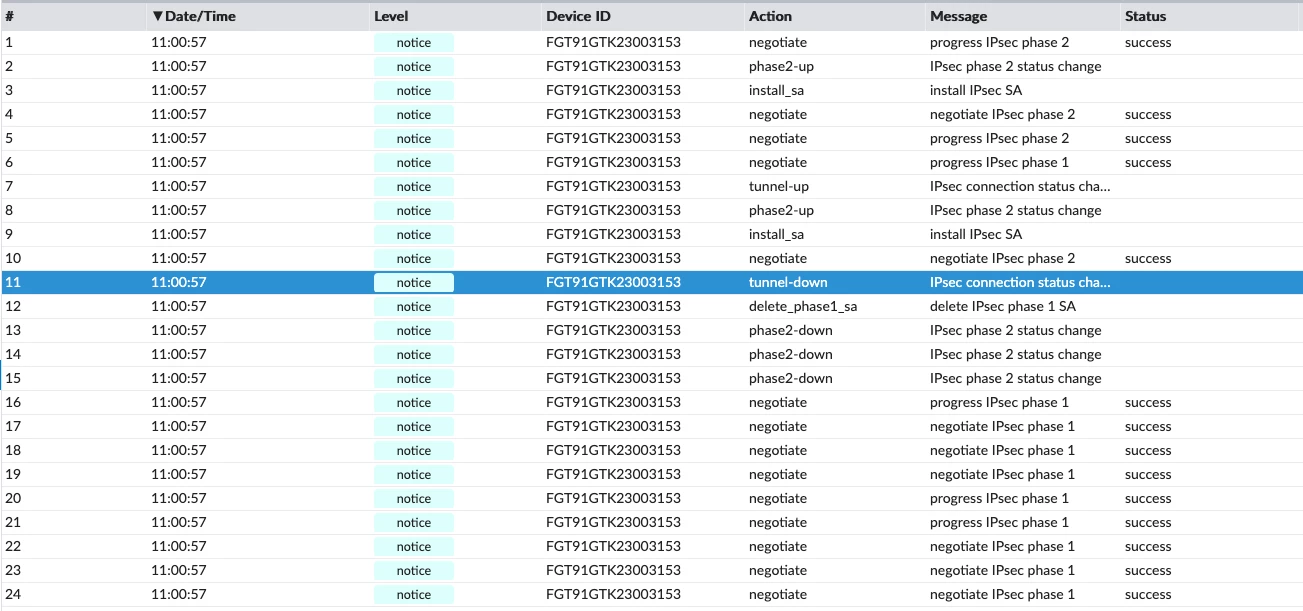The width and height of the screenshot is (1303, 611).
Task: Click 'negotiate IPsec phase 1' message in row 24
Action: pyautogui.click(x=1002, y=594)
